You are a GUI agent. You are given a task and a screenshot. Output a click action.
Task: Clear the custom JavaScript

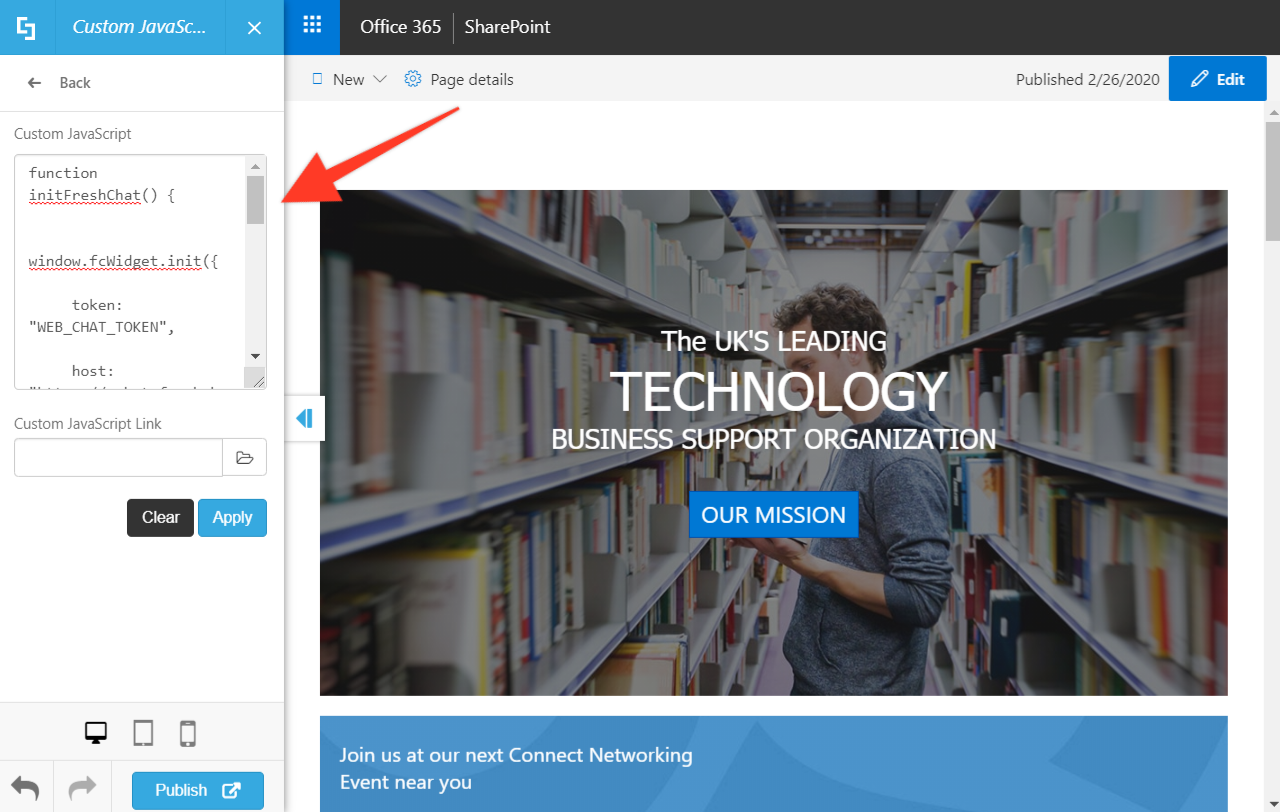[160, 518]
